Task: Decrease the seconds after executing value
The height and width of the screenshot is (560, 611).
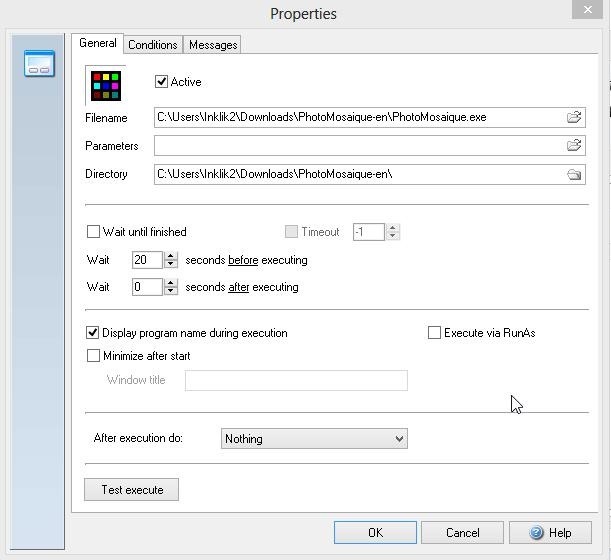Action: 171,291
